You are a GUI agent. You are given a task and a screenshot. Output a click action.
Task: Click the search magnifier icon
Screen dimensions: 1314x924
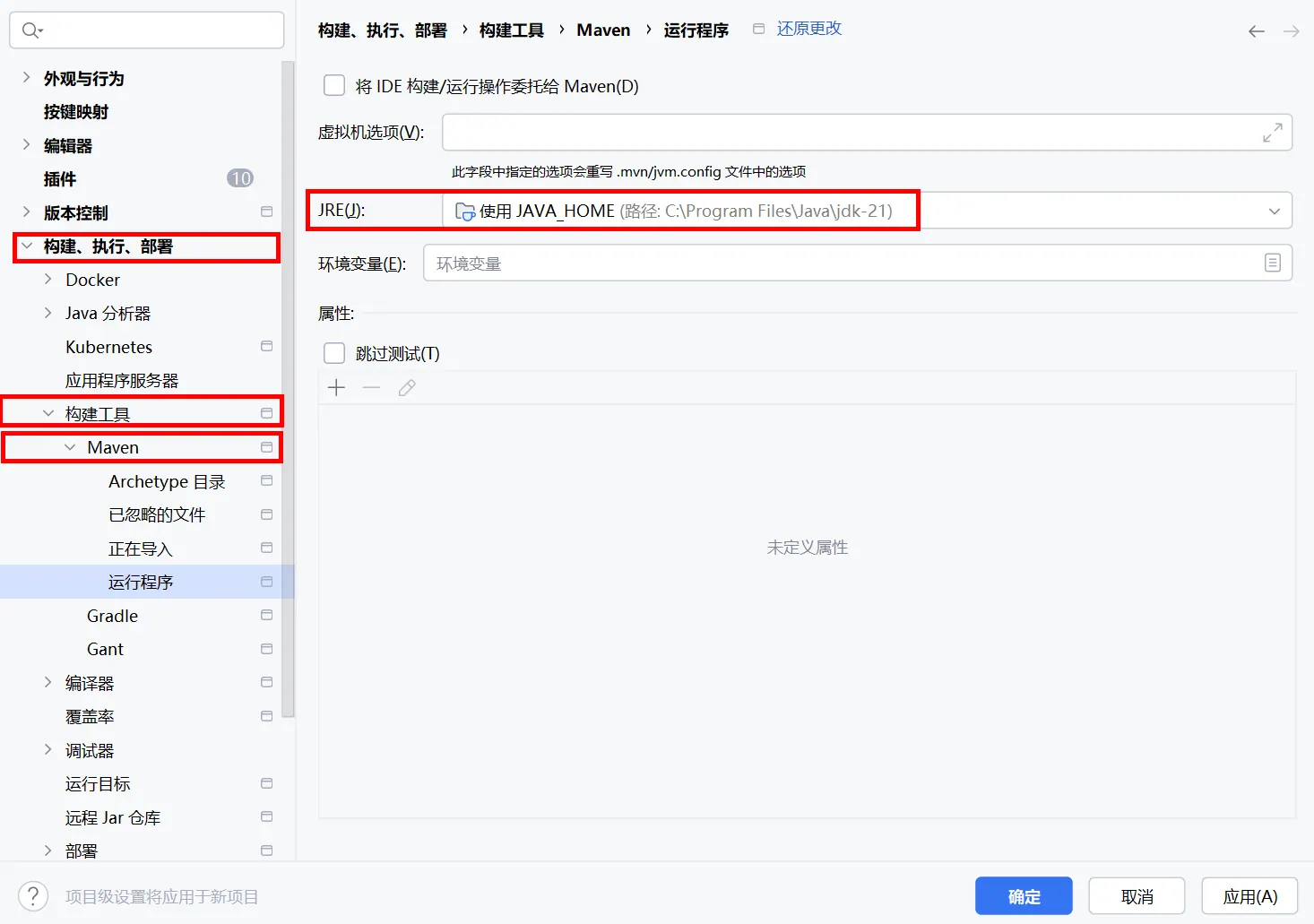coord(31,30)
